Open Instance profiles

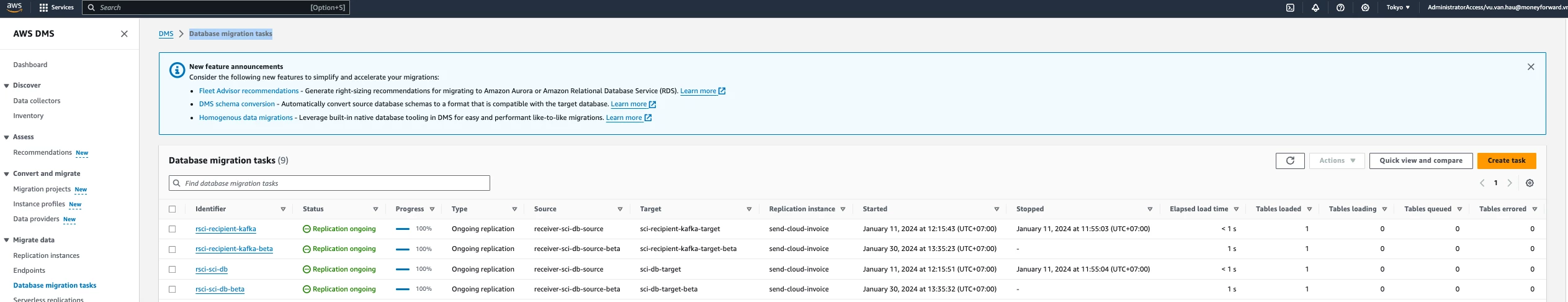coord(39,204)
